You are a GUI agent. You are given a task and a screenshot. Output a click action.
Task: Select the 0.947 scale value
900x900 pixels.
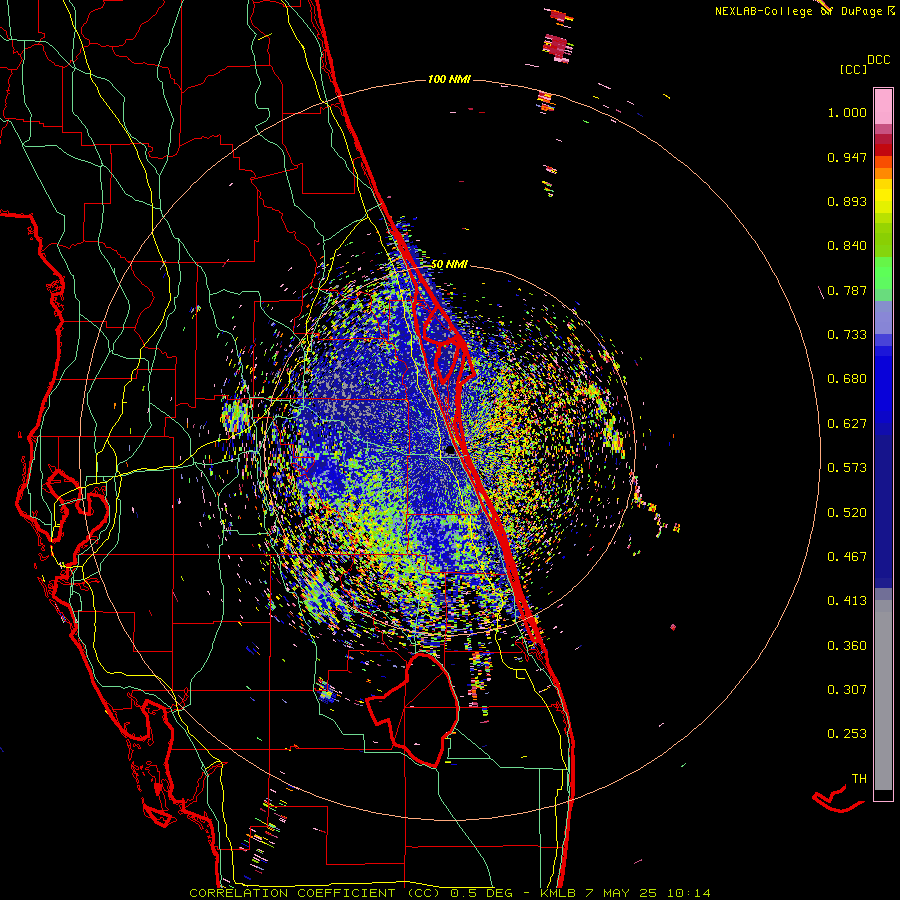pos(847,157)
